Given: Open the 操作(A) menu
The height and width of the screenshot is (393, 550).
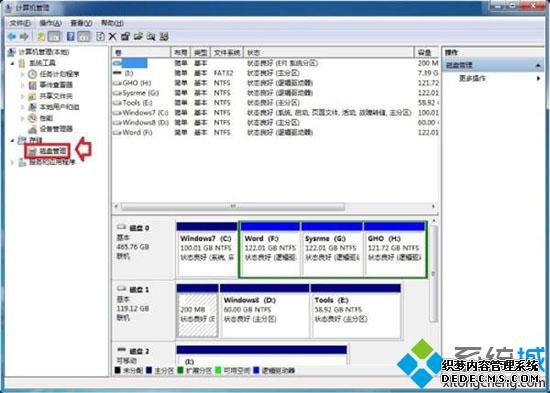Looking at the screenshot, I should coord(51,23).
